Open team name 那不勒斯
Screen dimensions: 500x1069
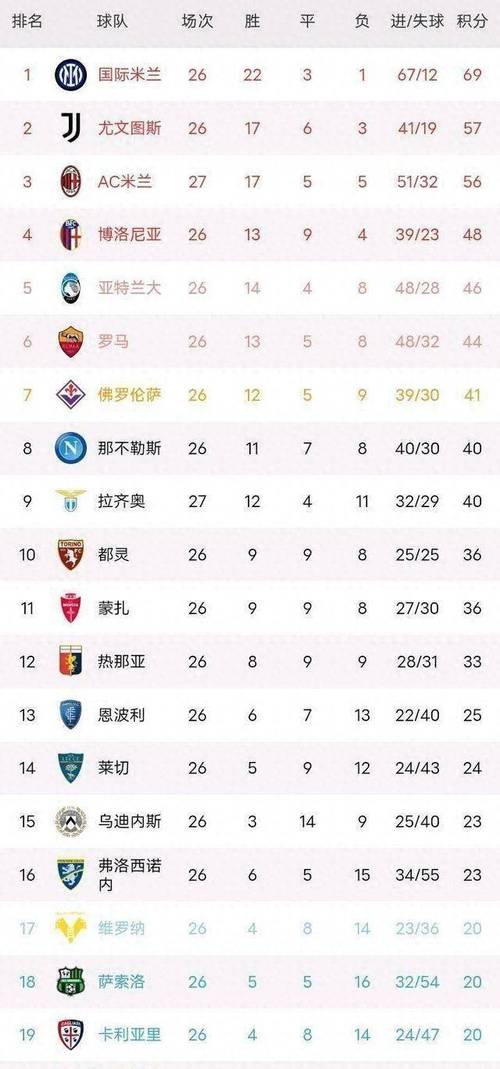click(x=130, y=448)
